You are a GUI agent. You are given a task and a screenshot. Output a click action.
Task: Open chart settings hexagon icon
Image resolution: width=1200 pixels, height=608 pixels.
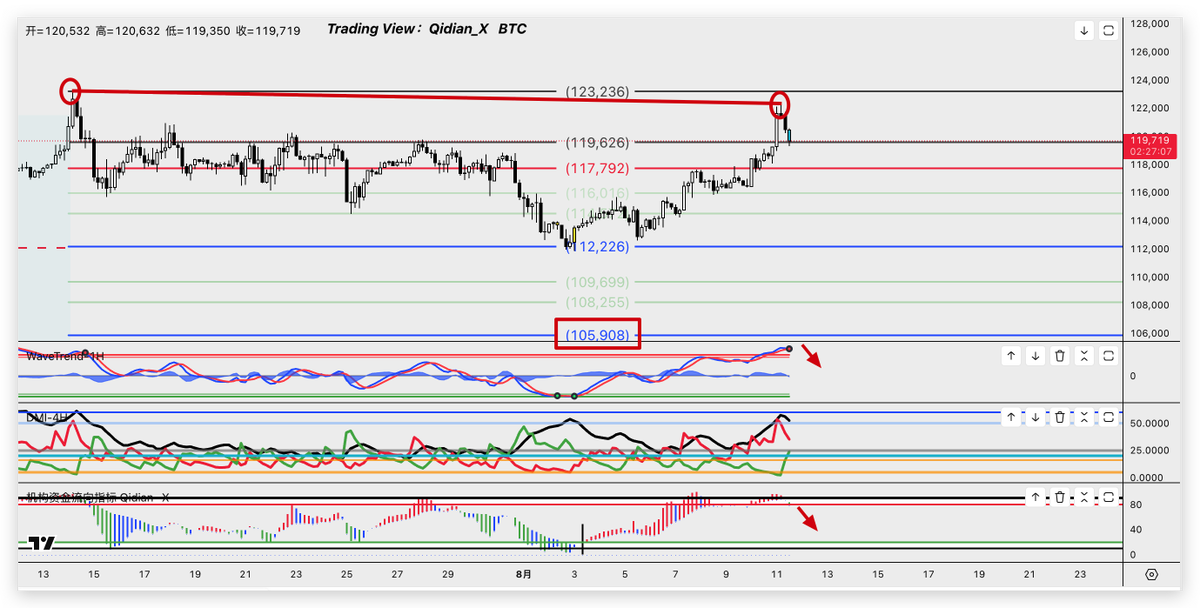point(1151,575)
